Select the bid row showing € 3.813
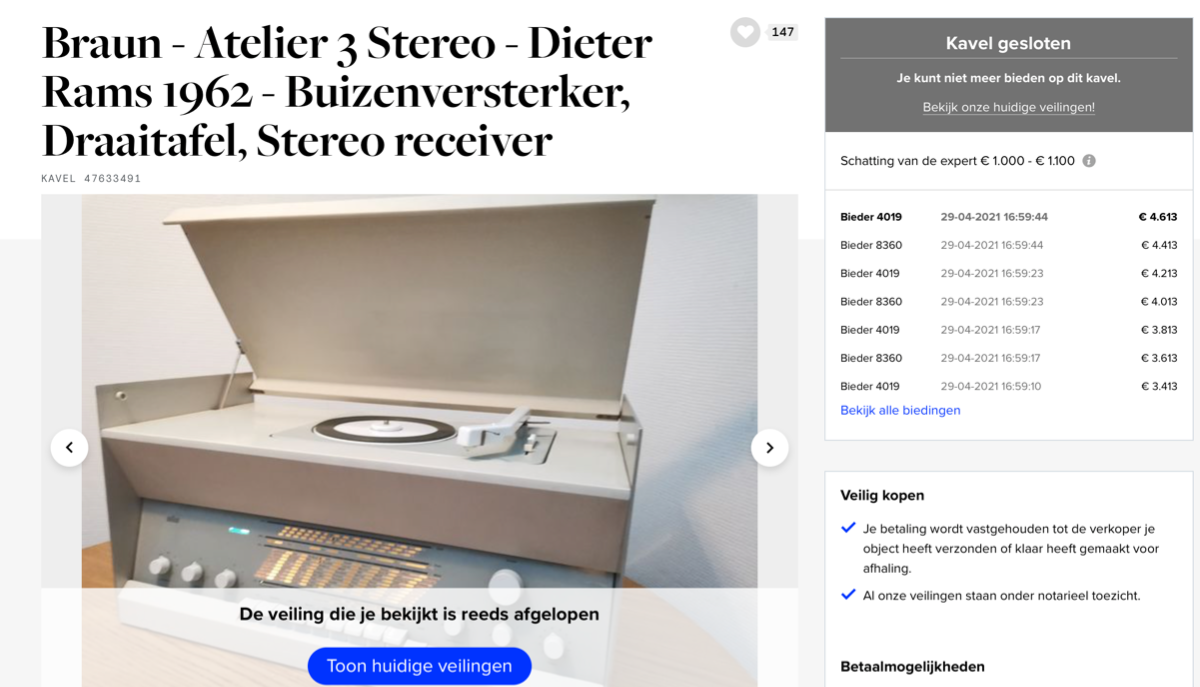This screenshot has height=687, width=1200. pos(1008,330)
